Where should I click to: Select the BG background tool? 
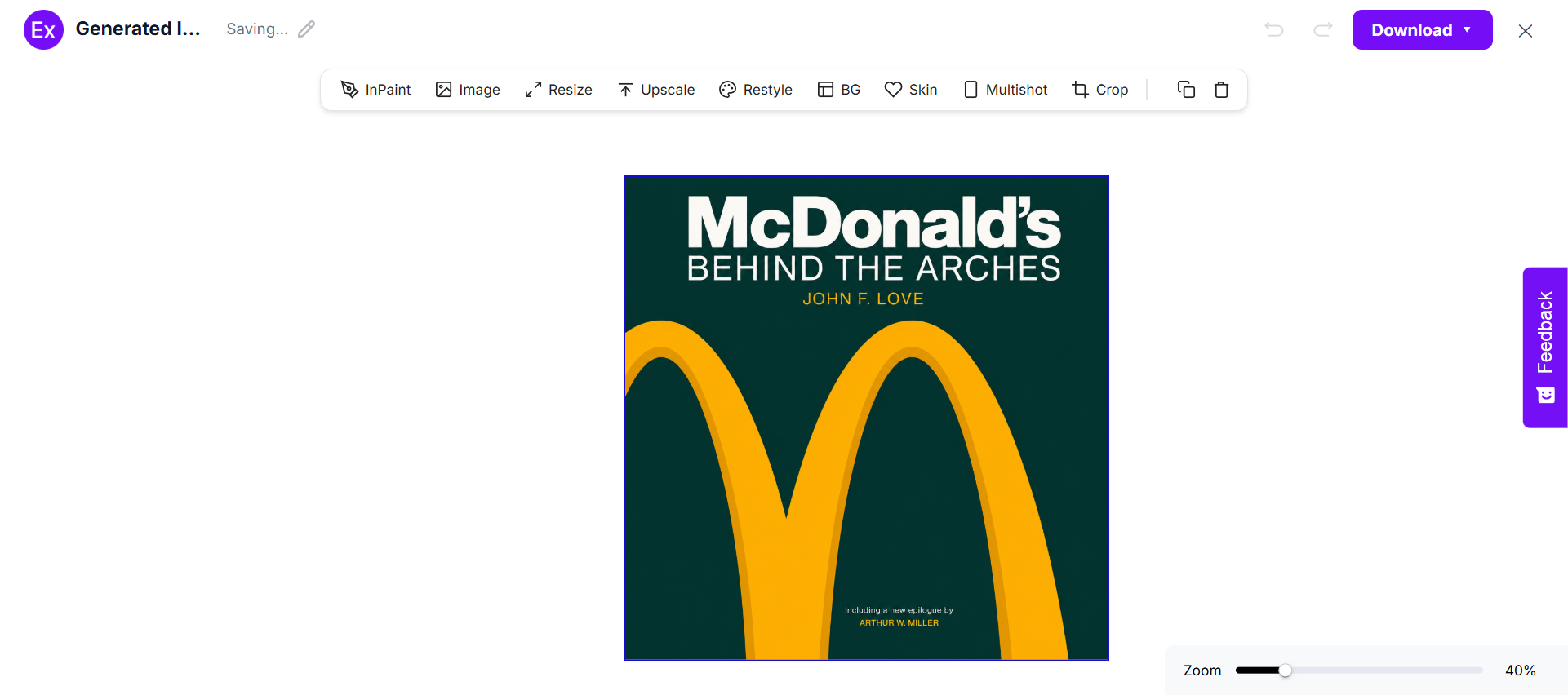coord(839,90)
